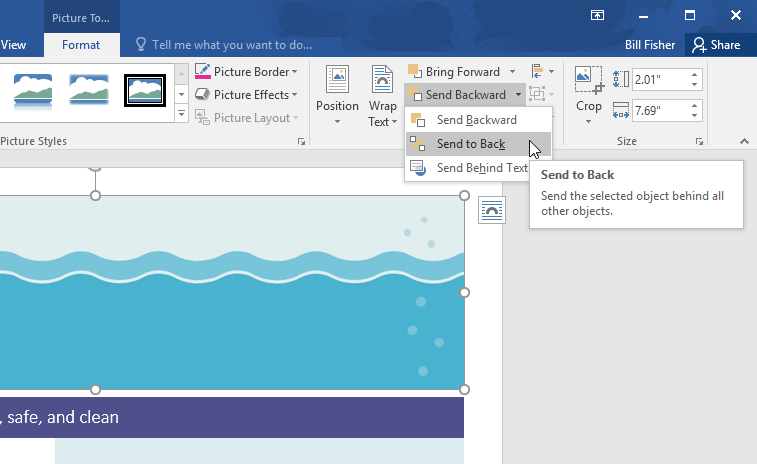Image resolution: width=757 pixels, height=464 pixels.
Task: Open the Picture Border color dropdown
Action: [x=295, y=72]
